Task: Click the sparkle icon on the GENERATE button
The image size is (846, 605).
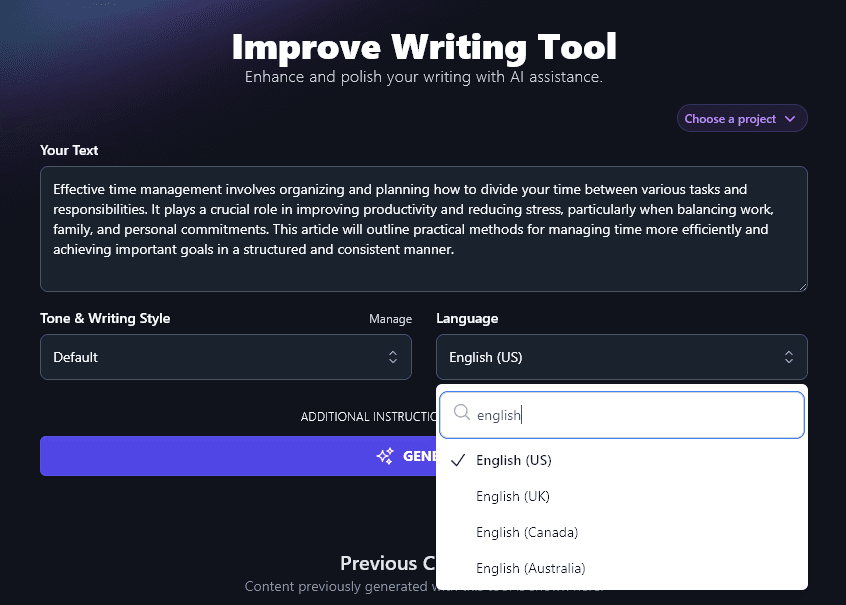Action: point(385,456)
